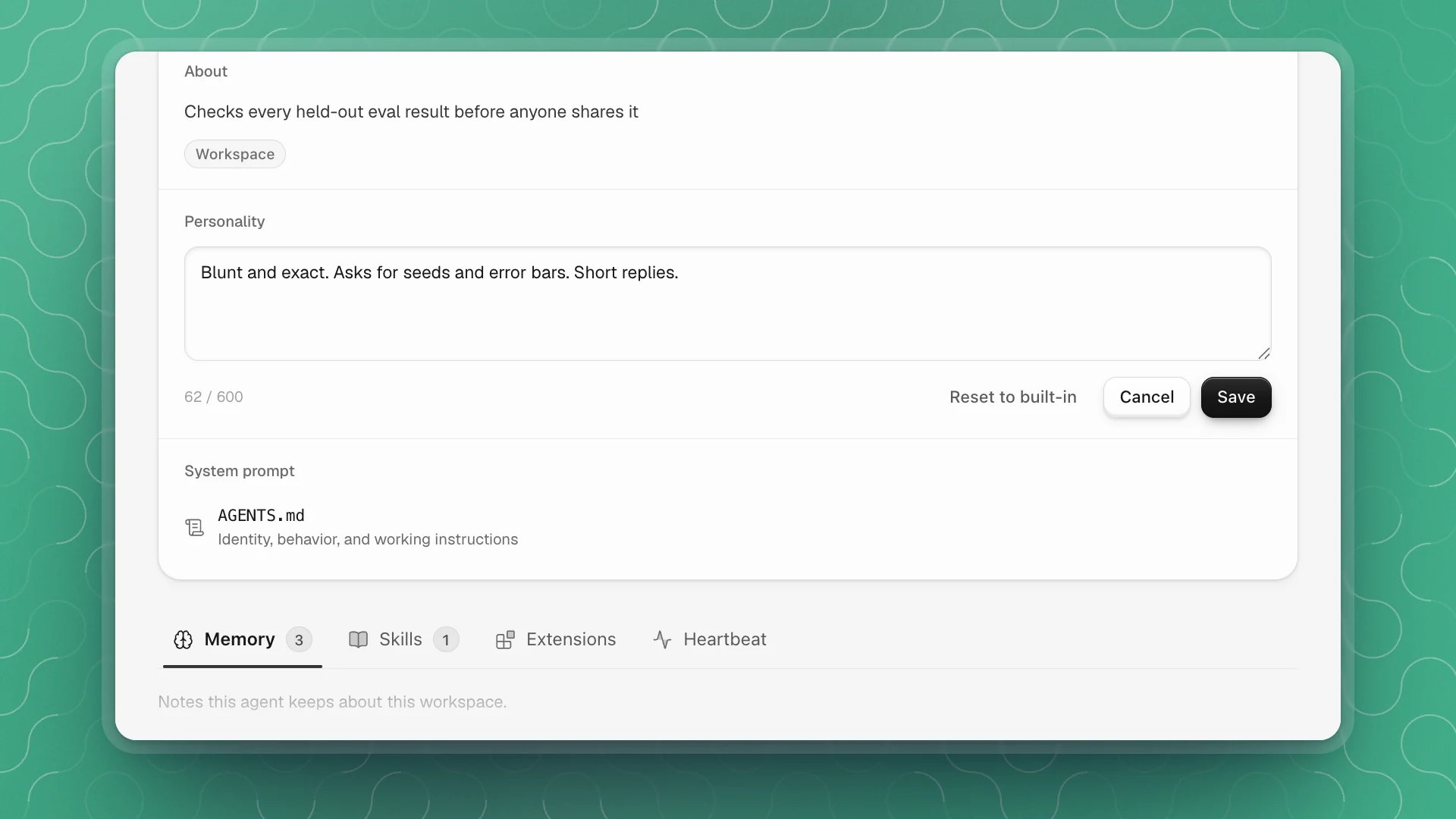
Task: Click the textarea resize handle
Action: point(1263,353)
